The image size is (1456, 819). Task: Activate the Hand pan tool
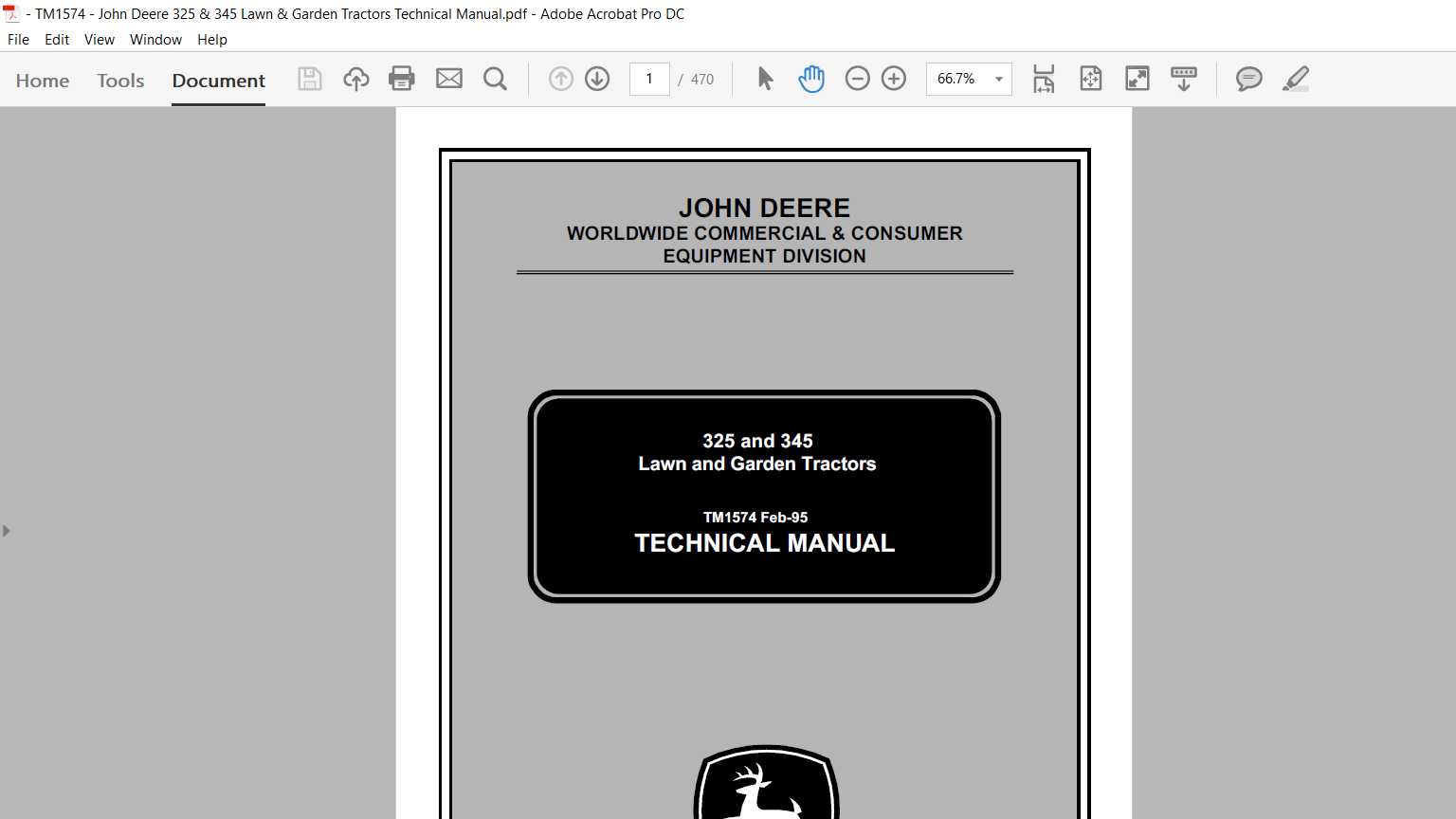[x=811, y=79]
